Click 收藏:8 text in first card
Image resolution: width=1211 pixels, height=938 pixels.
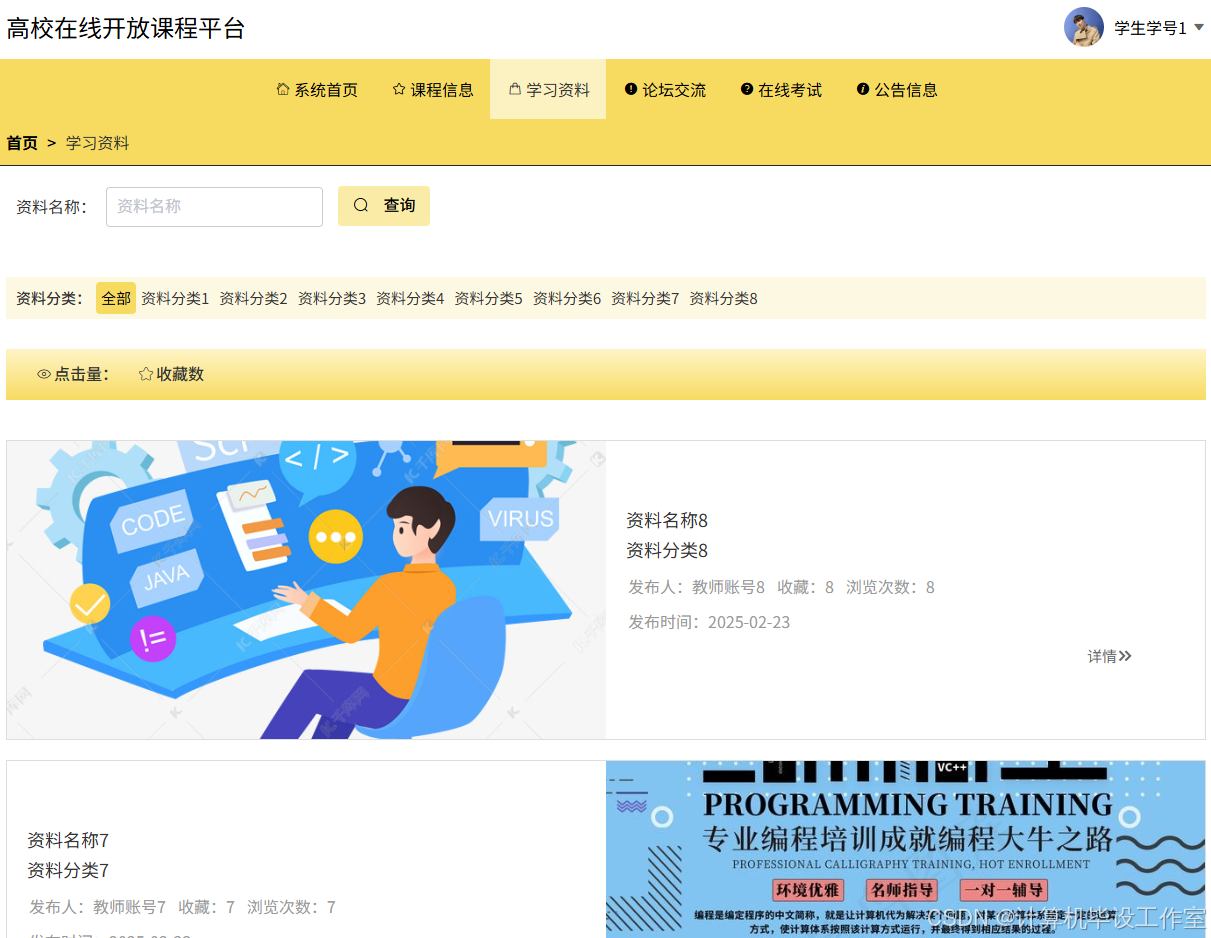806,587
